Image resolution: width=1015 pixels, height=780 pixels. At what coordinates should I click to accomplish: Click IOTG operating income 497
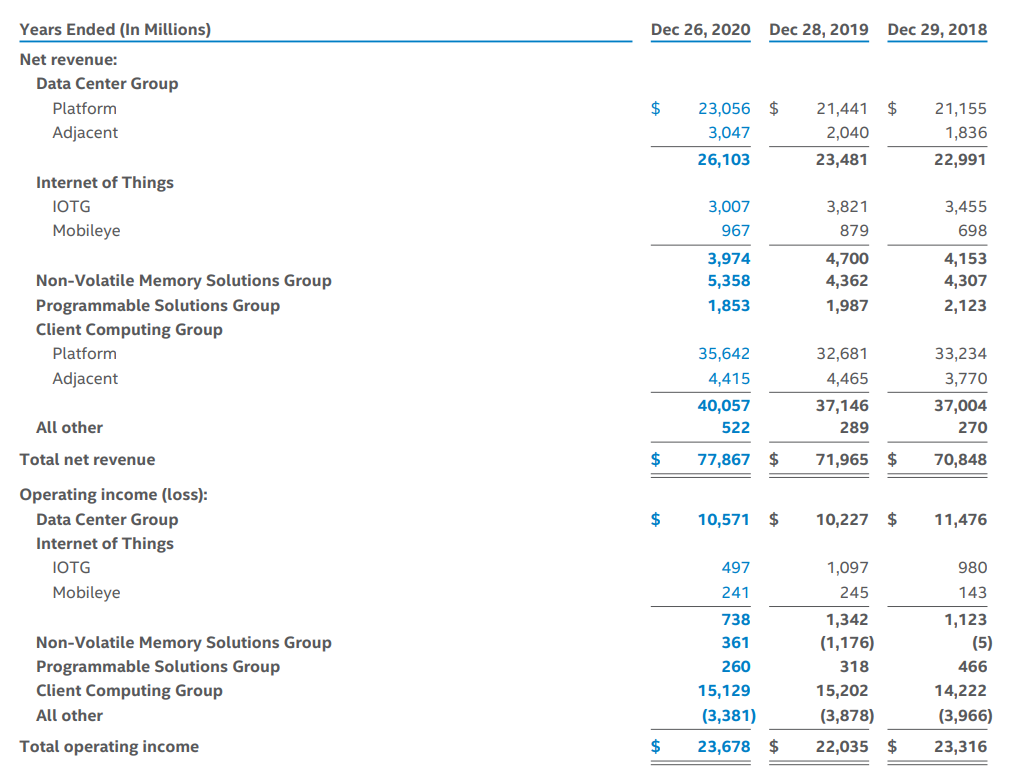(x=735, y=568)
